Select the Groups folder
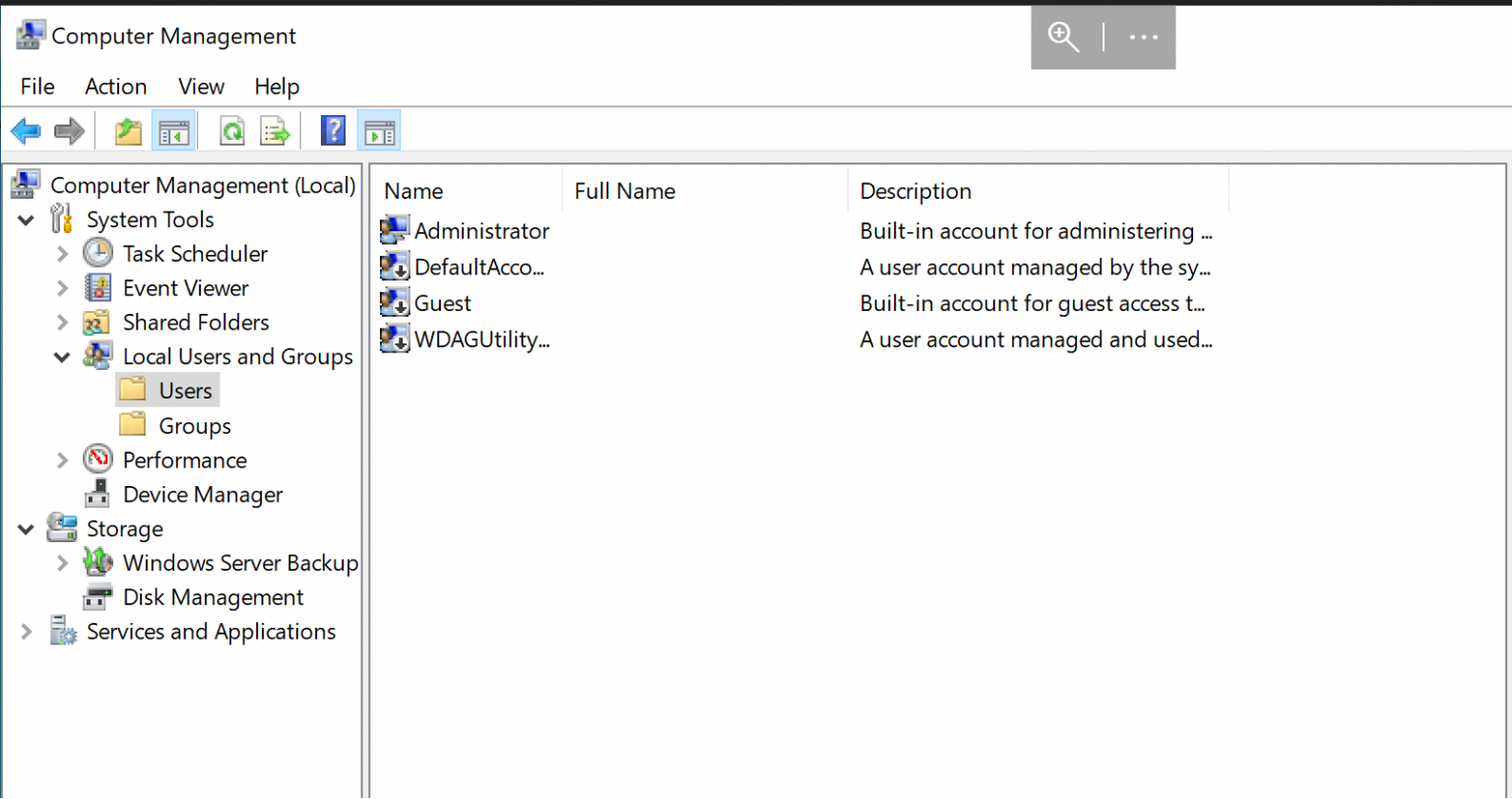The width and height of the screenshot is (1512, 799). click(x=194, y=425)
